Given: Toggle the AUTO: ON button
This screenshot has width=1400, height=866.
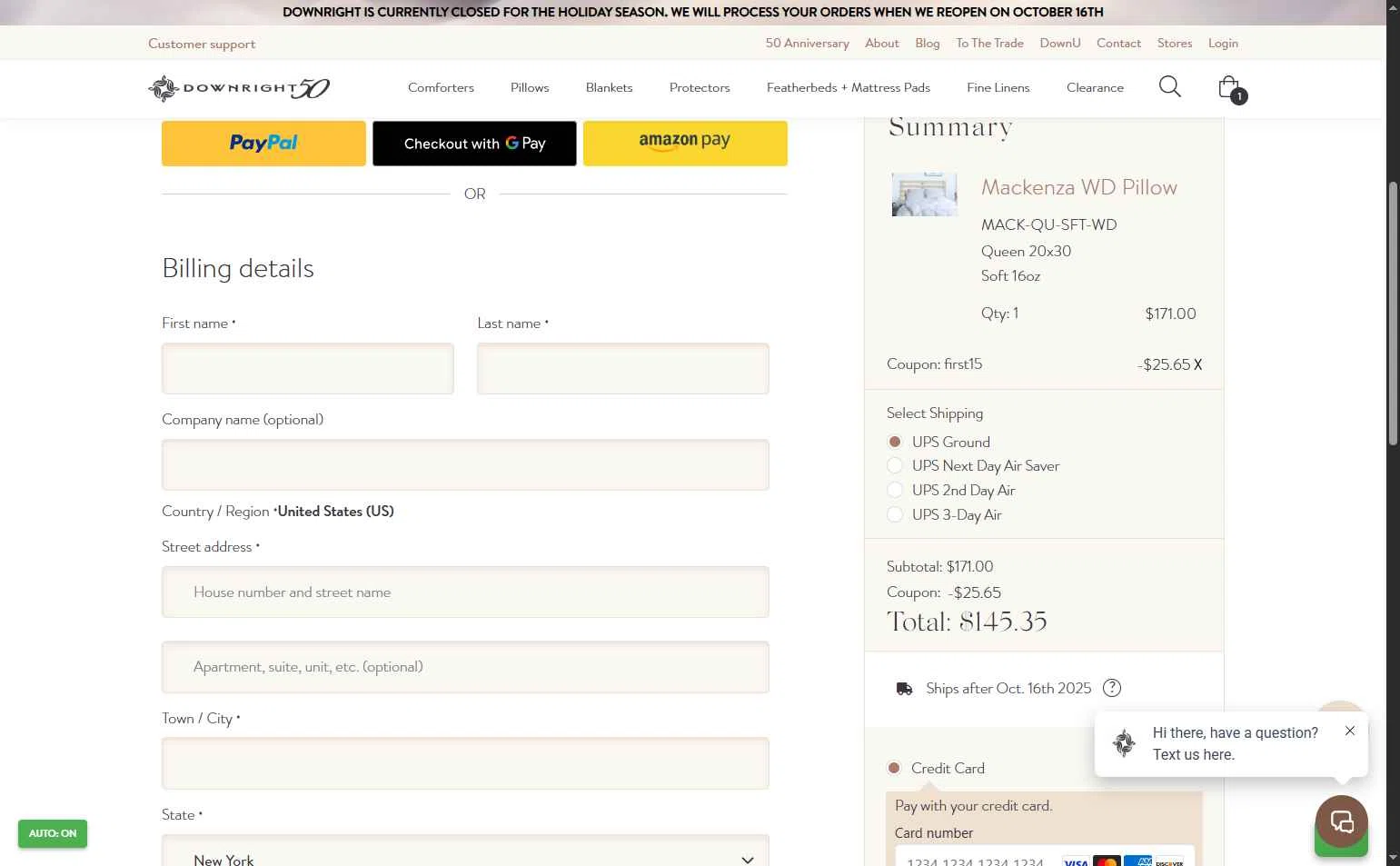Looking at the screenshot, I should (53, 833).
